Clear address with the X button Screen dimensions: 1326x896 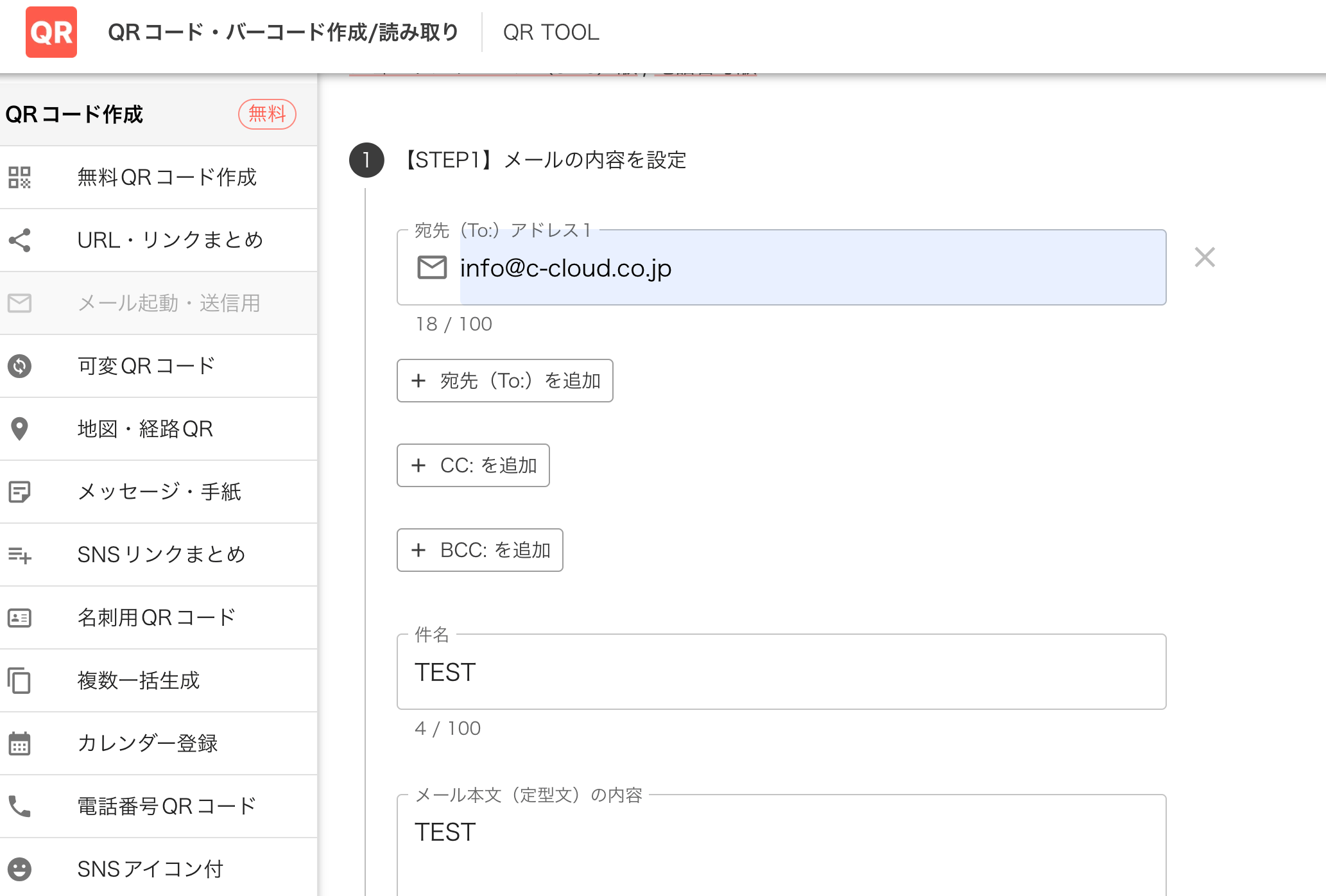(1205, 257)
